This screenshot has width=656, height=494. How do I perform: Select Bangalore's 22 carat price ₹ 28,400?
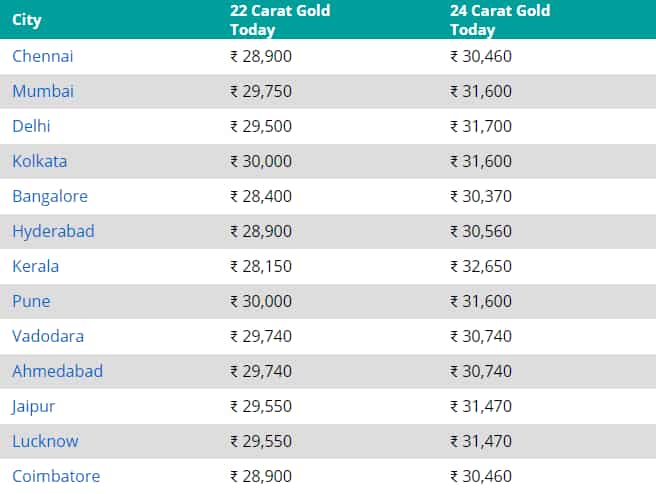click(261, 196)
